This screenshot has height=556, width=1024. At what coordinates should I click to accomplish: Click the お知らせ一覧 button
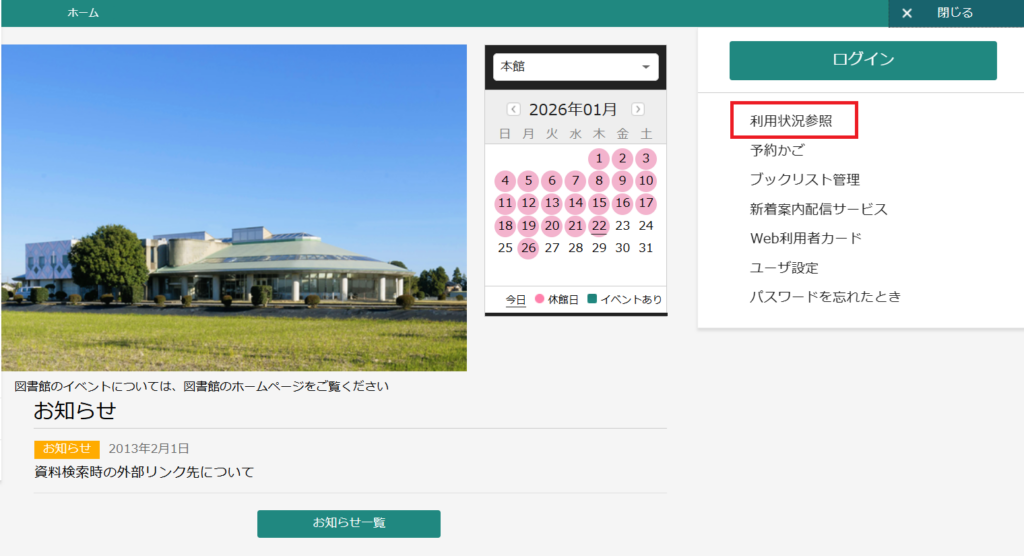point(348,523)
